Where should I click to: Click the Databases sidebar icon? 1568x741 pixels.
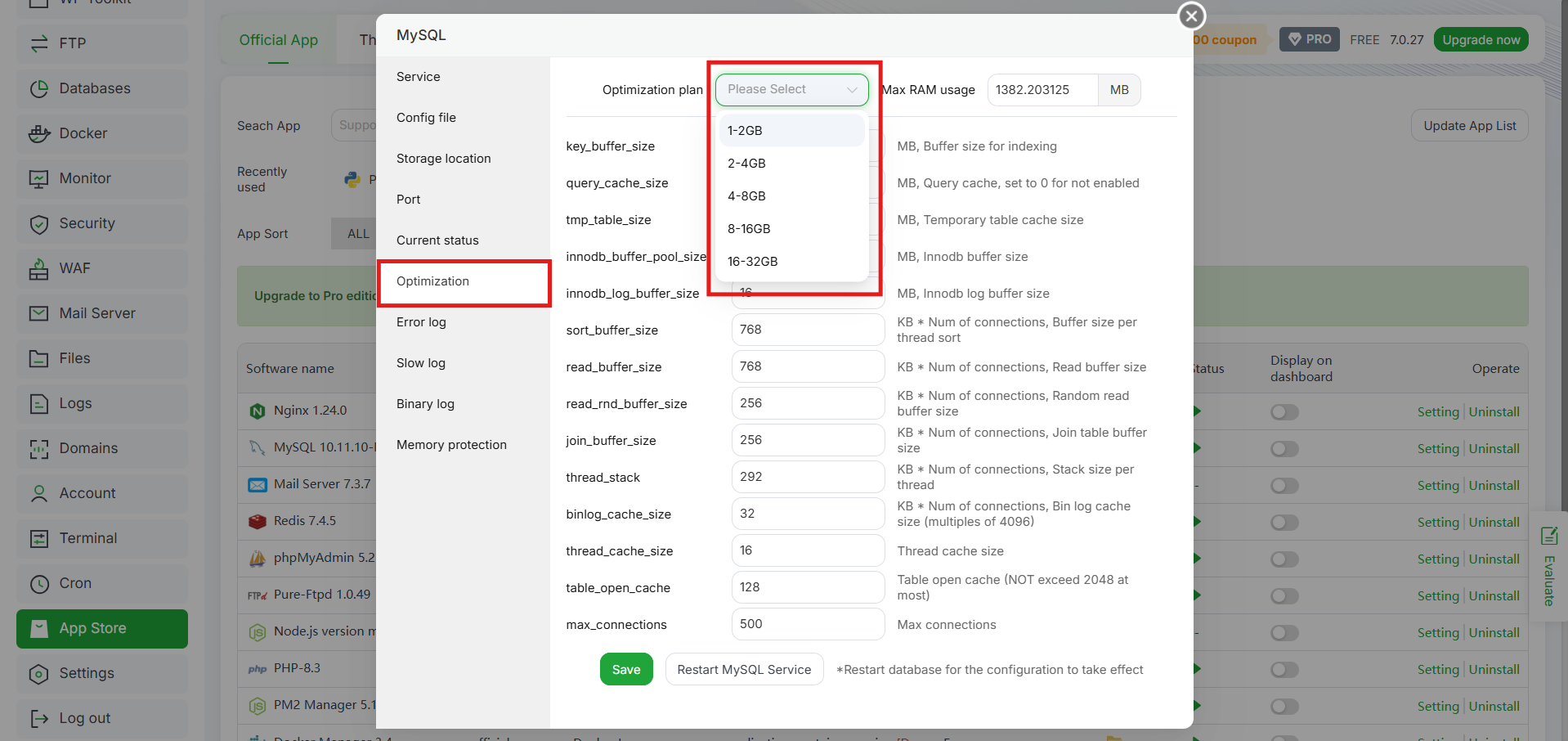[x=39, y=88]
